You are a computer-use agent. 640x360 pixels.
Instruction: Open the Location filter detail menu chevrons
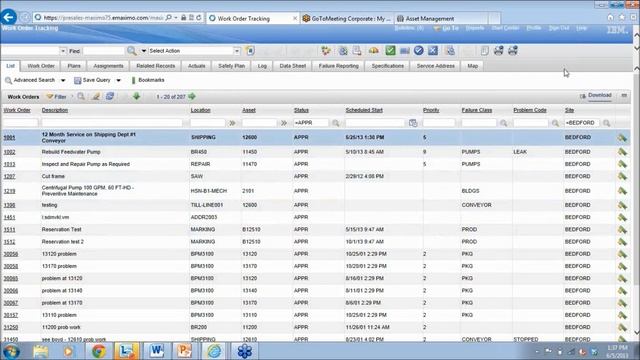(232, 123)
